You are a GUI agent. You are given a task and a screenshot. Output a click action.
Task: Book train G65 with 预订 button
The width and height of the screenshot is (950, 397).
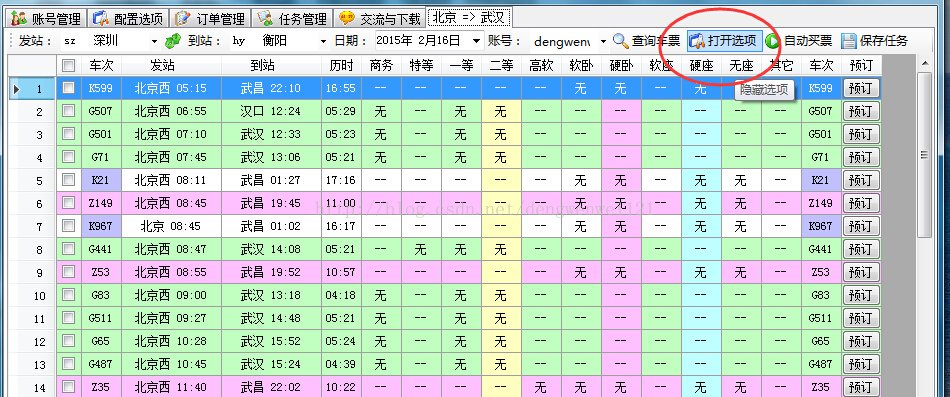(x=861, y=342)
